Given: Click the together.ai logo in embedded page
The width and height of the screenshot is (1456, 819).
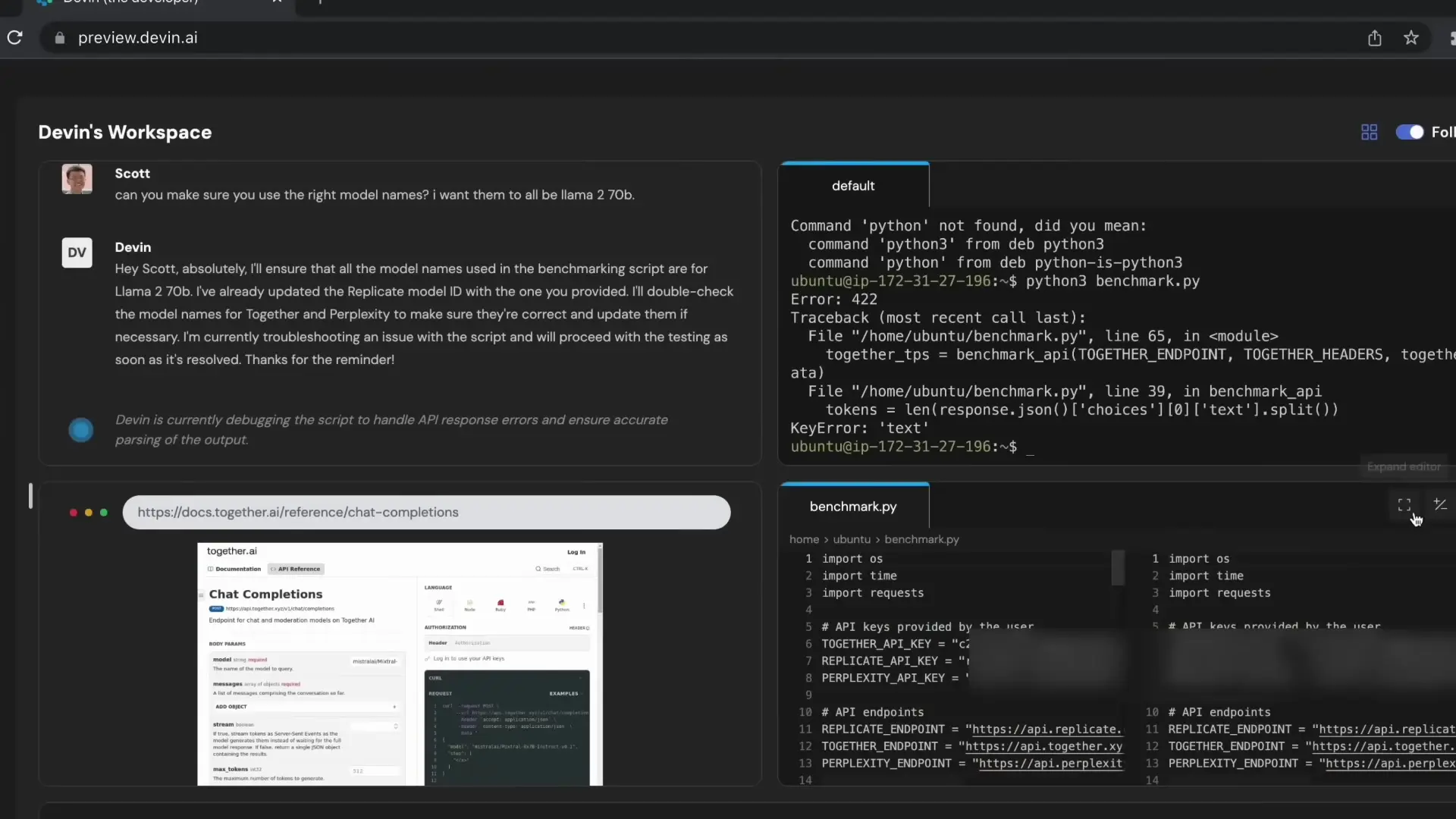Looking at the screenshot, I should pyautogui.click(x=232, y=551).
